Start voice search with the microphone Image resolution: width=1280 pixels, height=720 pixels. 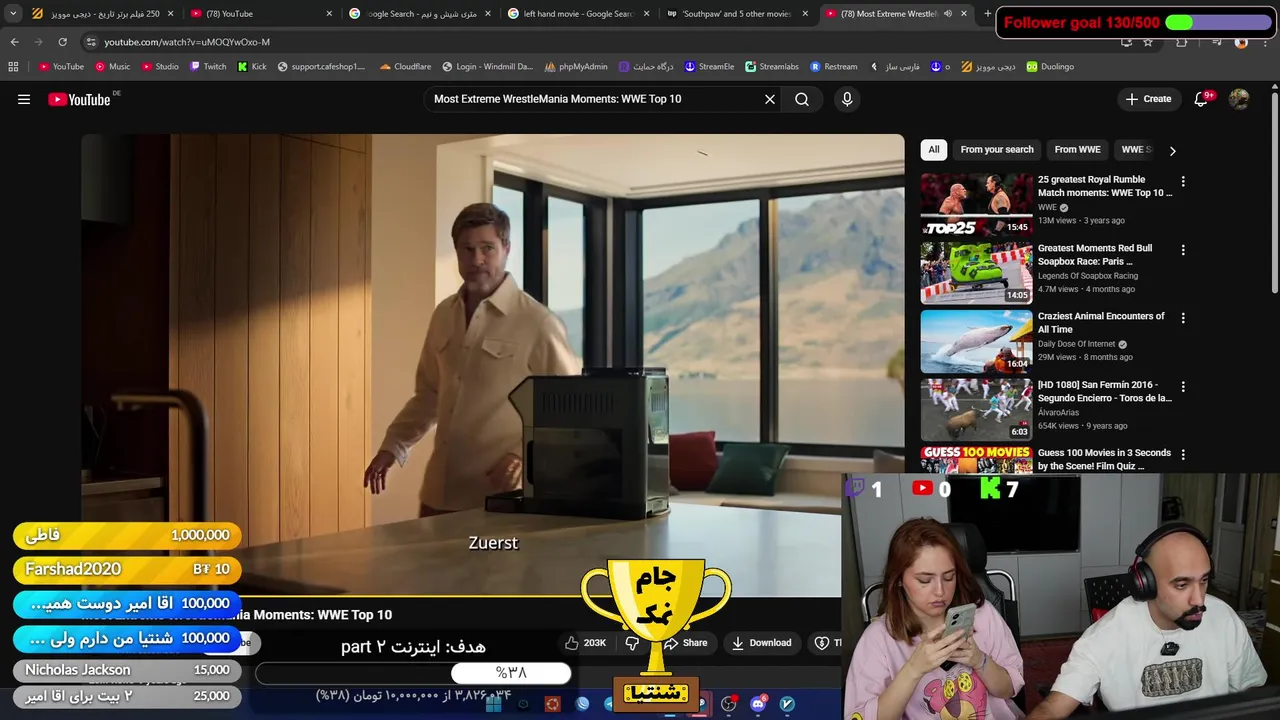(x=847, y=99)
